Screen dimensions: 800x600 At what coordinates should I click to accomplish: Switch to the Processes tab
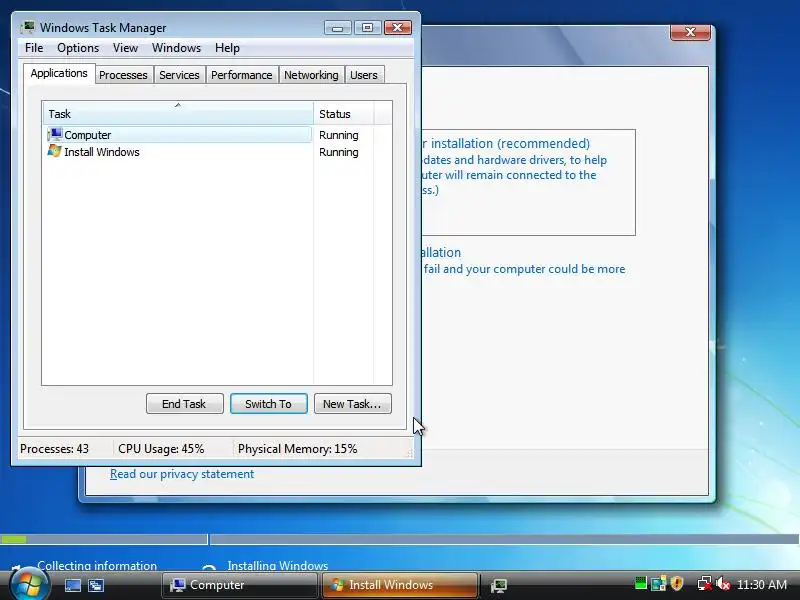(x=123, y=75)
